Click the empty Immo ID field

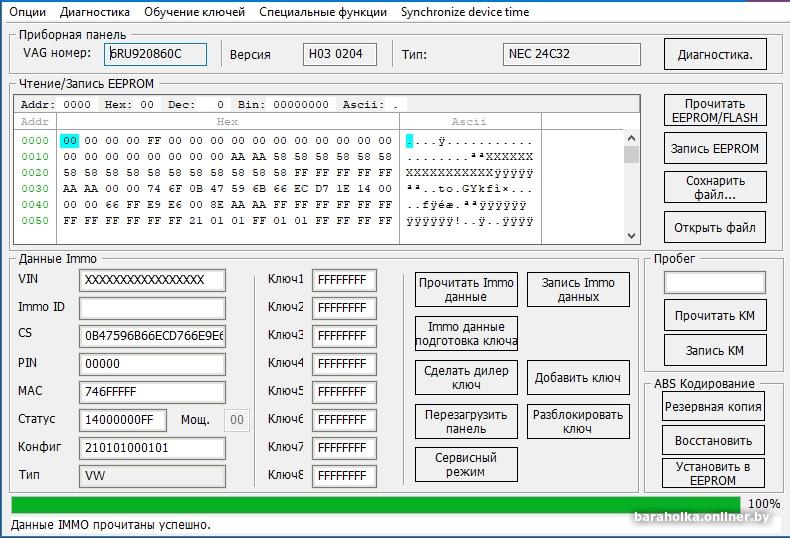pos(152,308)
